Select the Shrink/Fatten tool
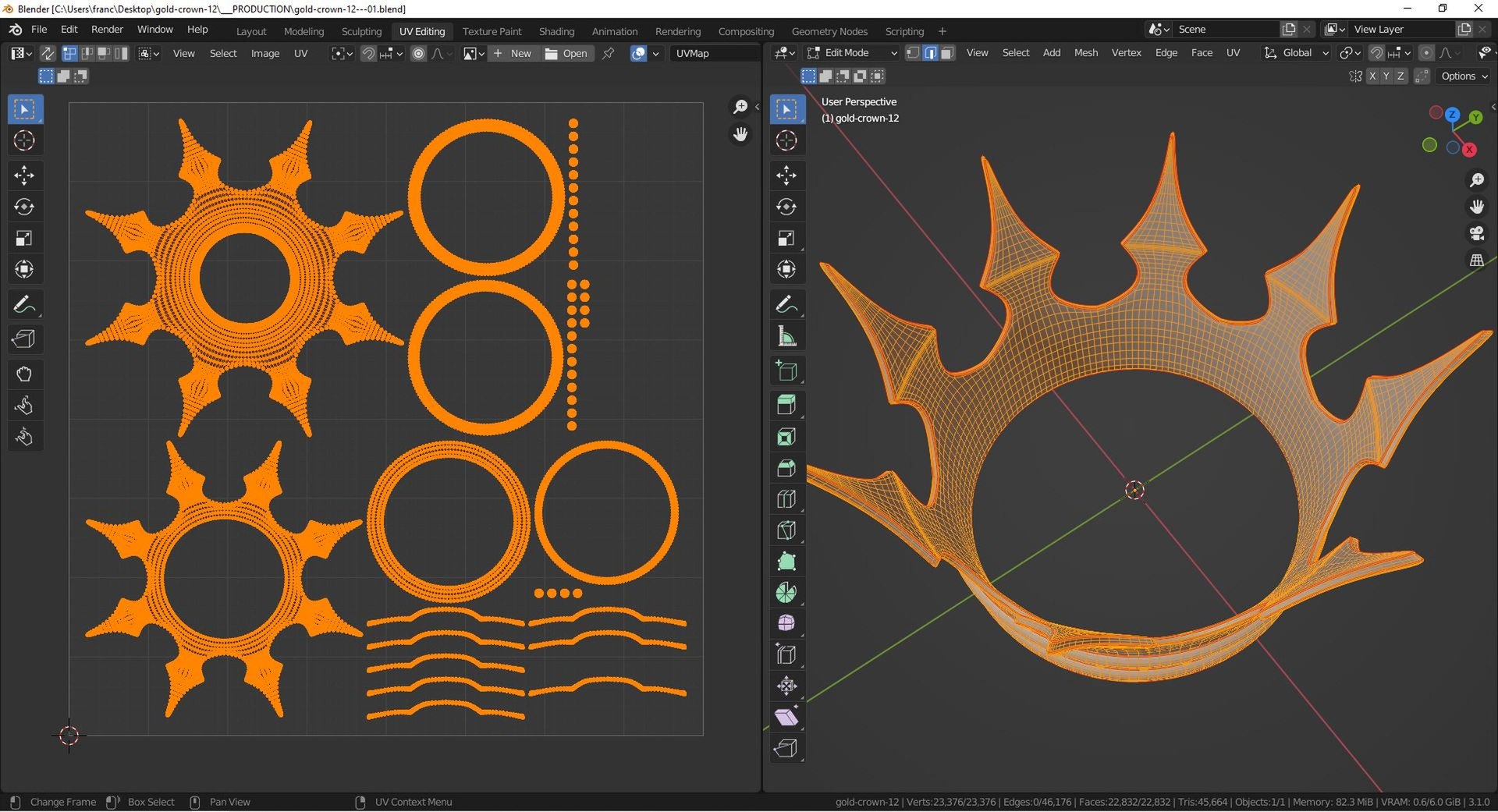 pyautogui.click(x=786, y=686)
